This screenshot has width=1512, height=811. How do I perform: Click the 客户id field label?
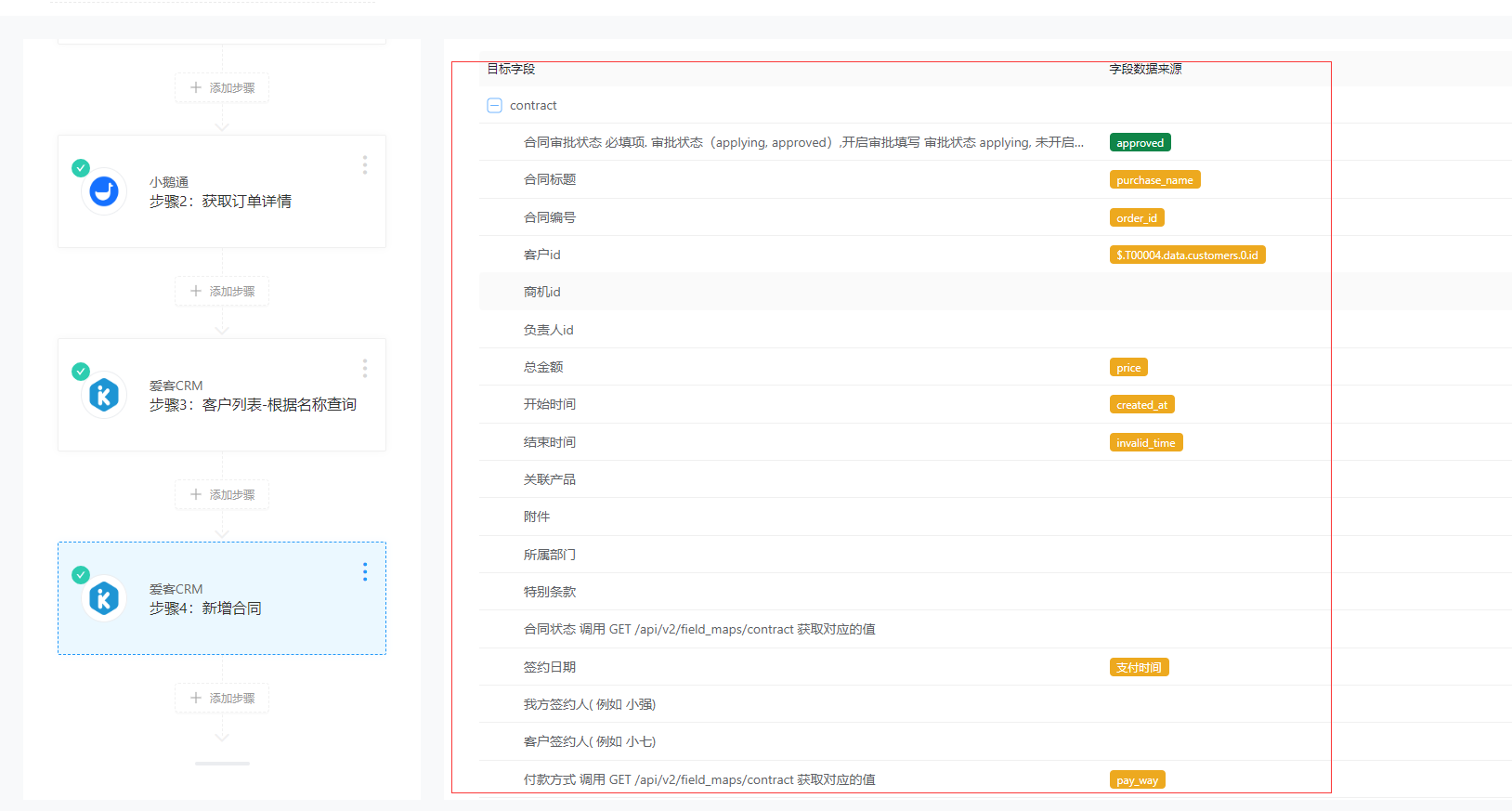pyautogui.click(x=542, y=255)
